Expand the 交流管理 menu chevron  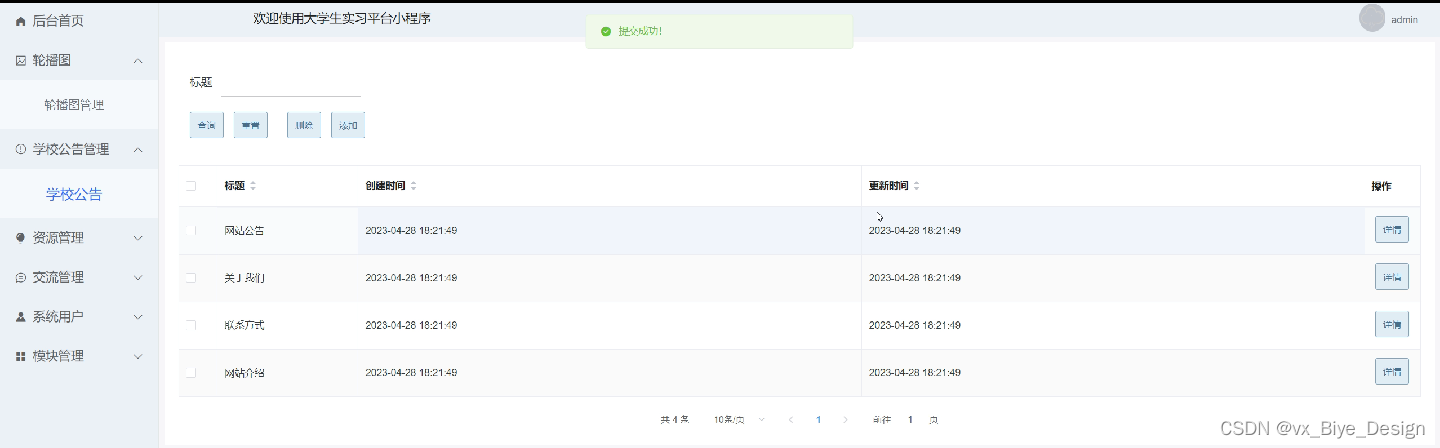coord(138,277)
